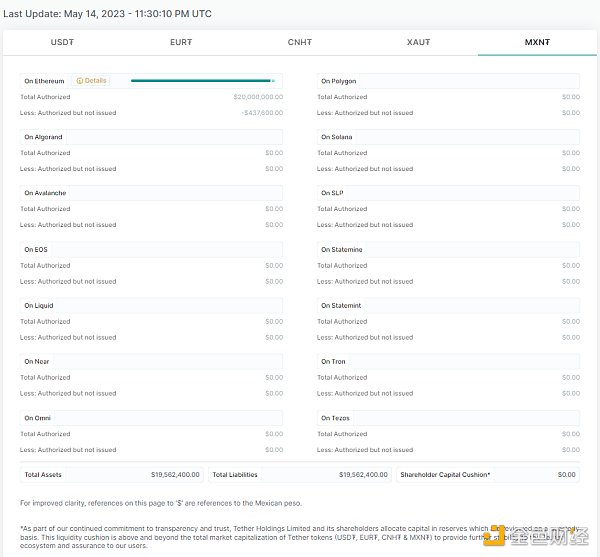The height and width of the screenshot is (557, 600).
Task: Select the CNH₮ tab
Action: [300, 42]
